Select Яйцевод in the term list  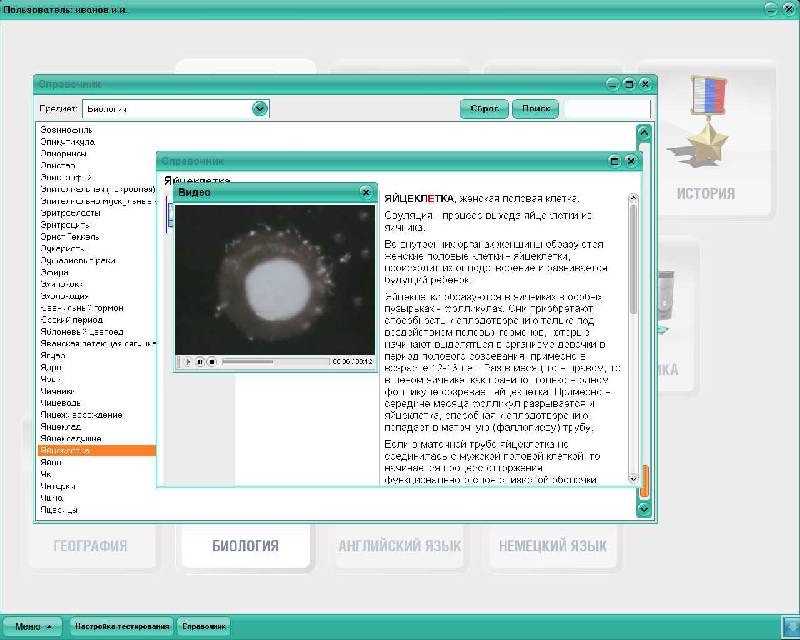coord(60,403)
